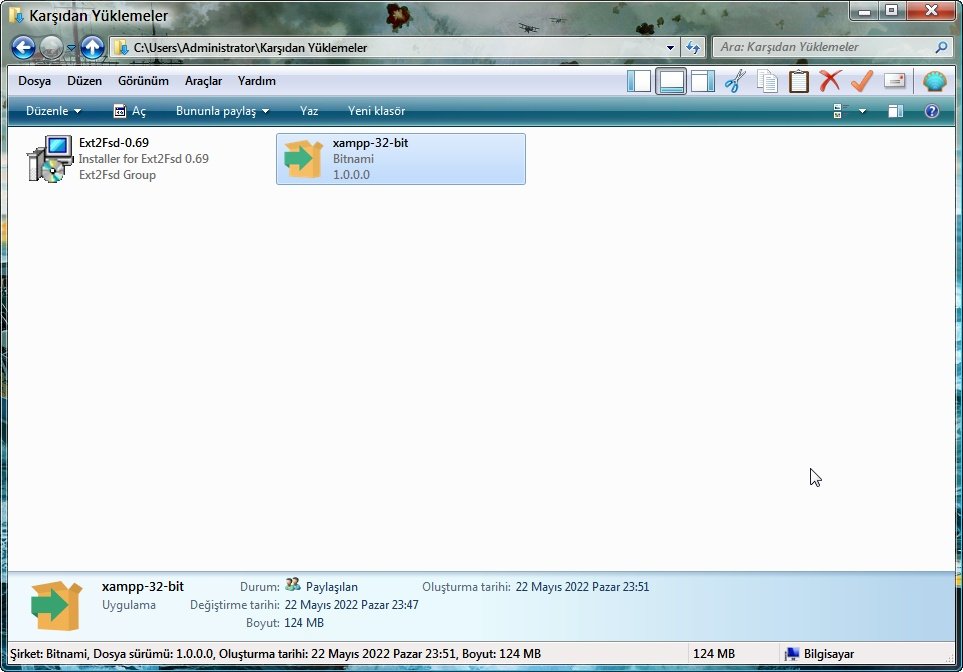Toggle the navigation pane layout button
The height and width of the screenshot is (672, 963).
click(639, 81)
